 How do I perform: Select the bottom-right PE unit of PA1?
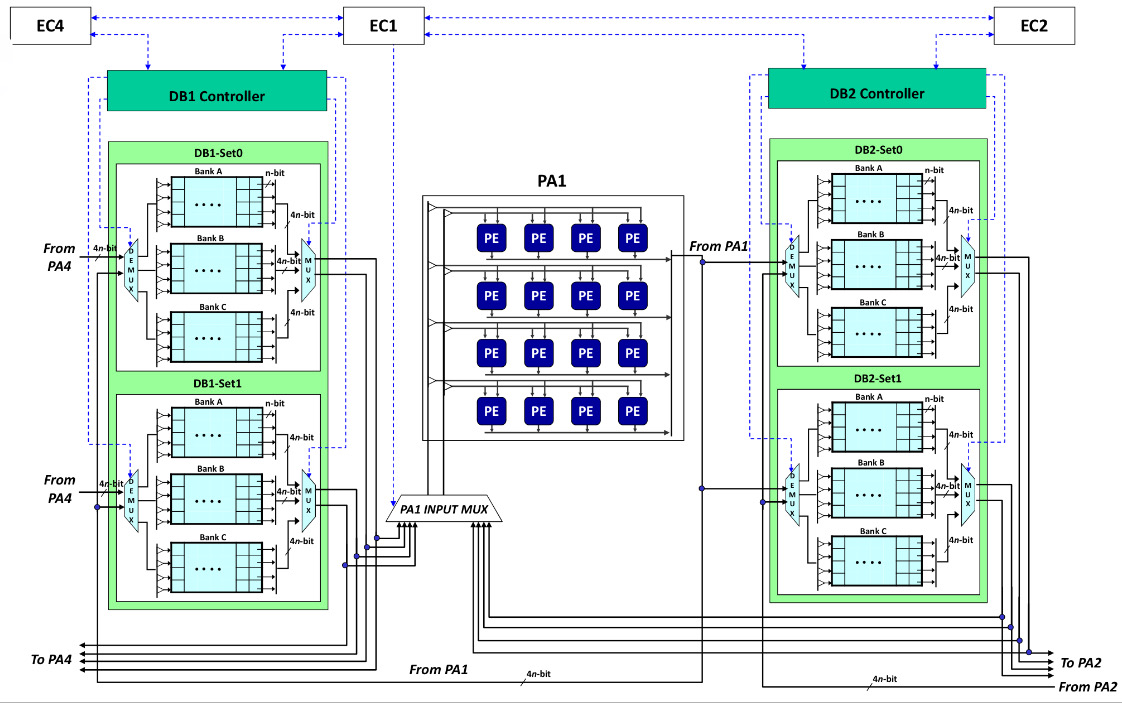click(632, 410)
